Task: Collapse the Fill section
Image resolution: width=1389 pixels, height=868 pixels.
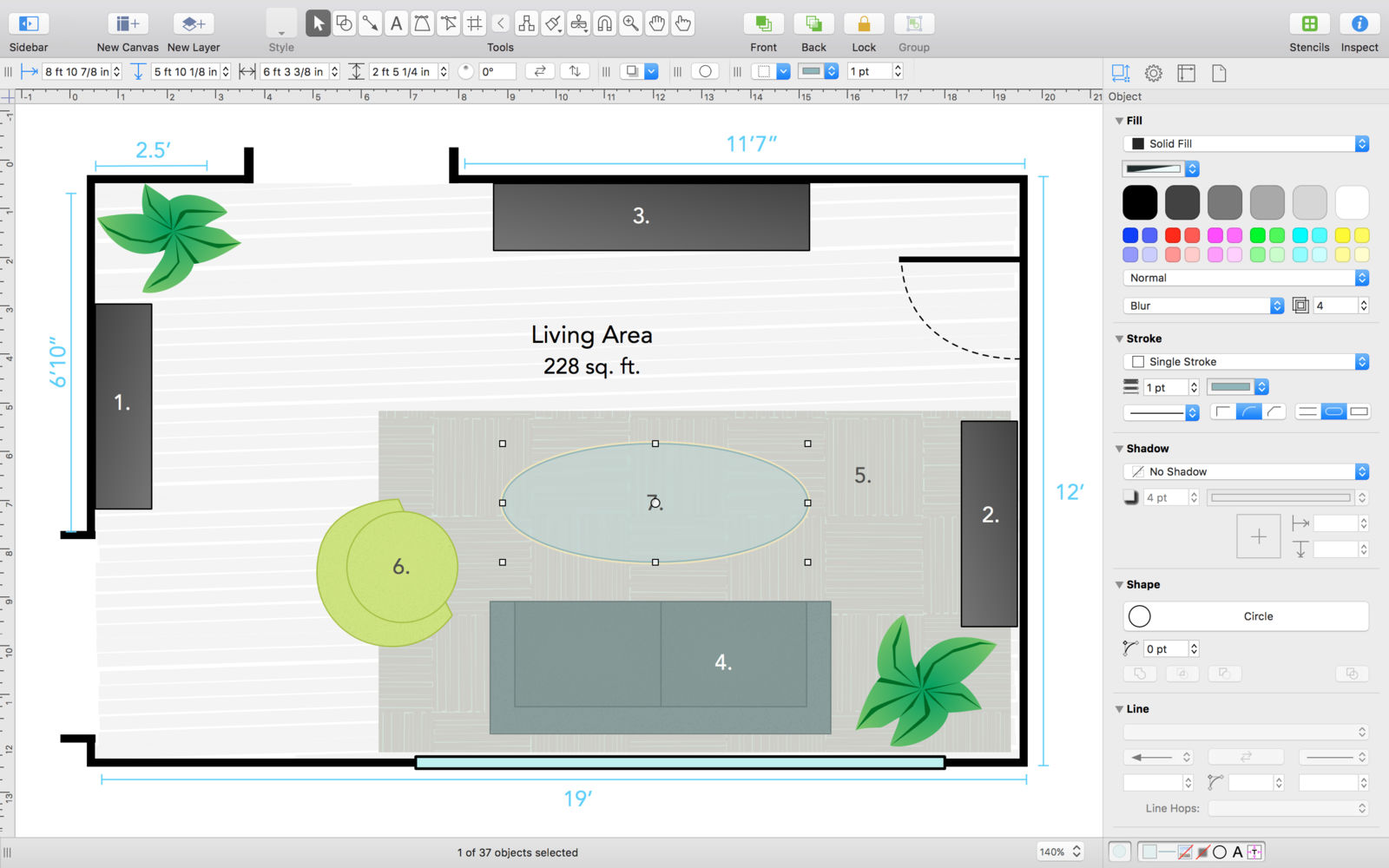Action: [1119, 121]
